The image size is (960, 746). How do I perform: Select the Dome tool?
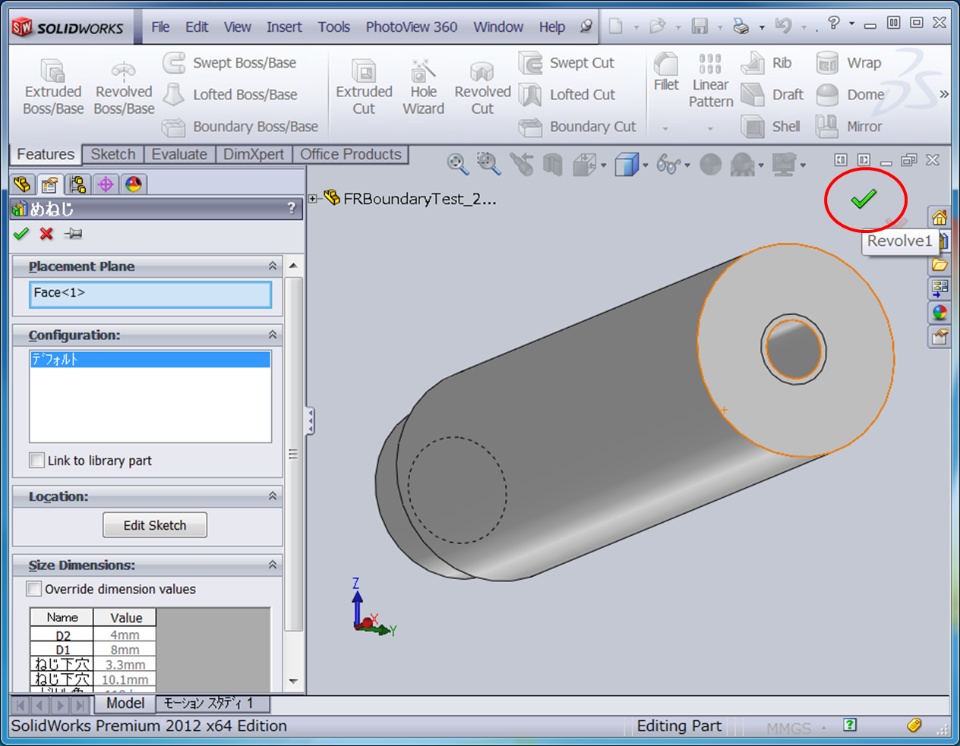850,94
